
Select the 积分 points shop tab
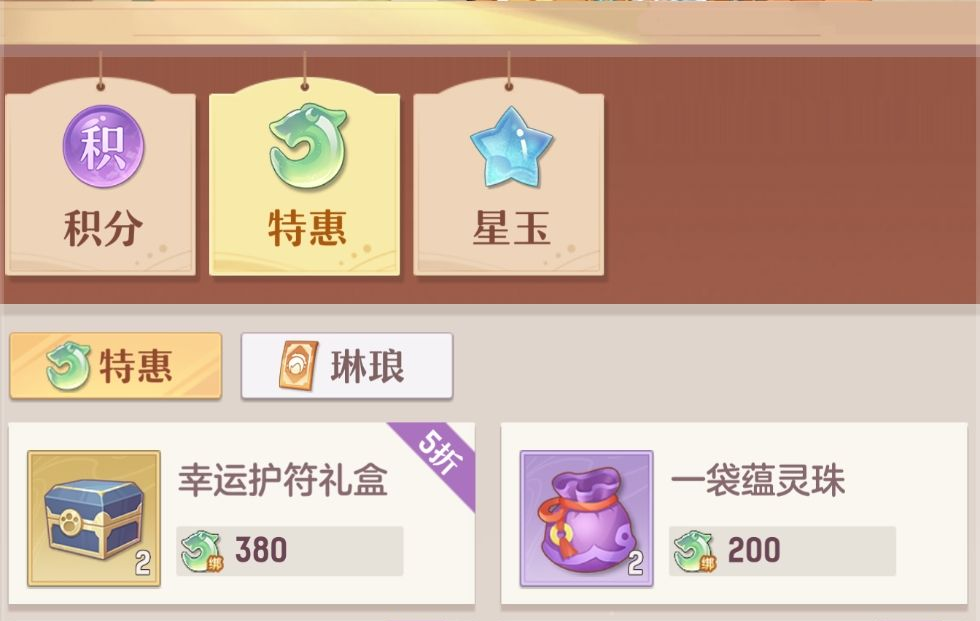(101, 178)
